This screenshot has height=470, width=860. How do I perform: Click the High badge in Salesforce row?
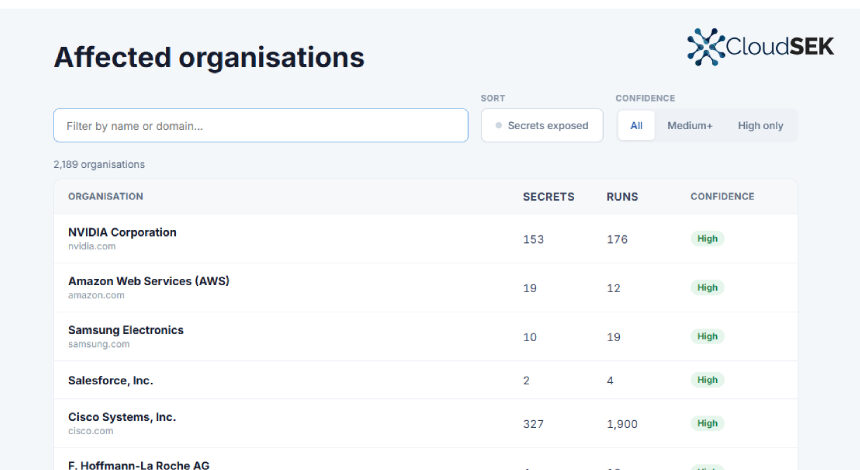click(707, 380)
